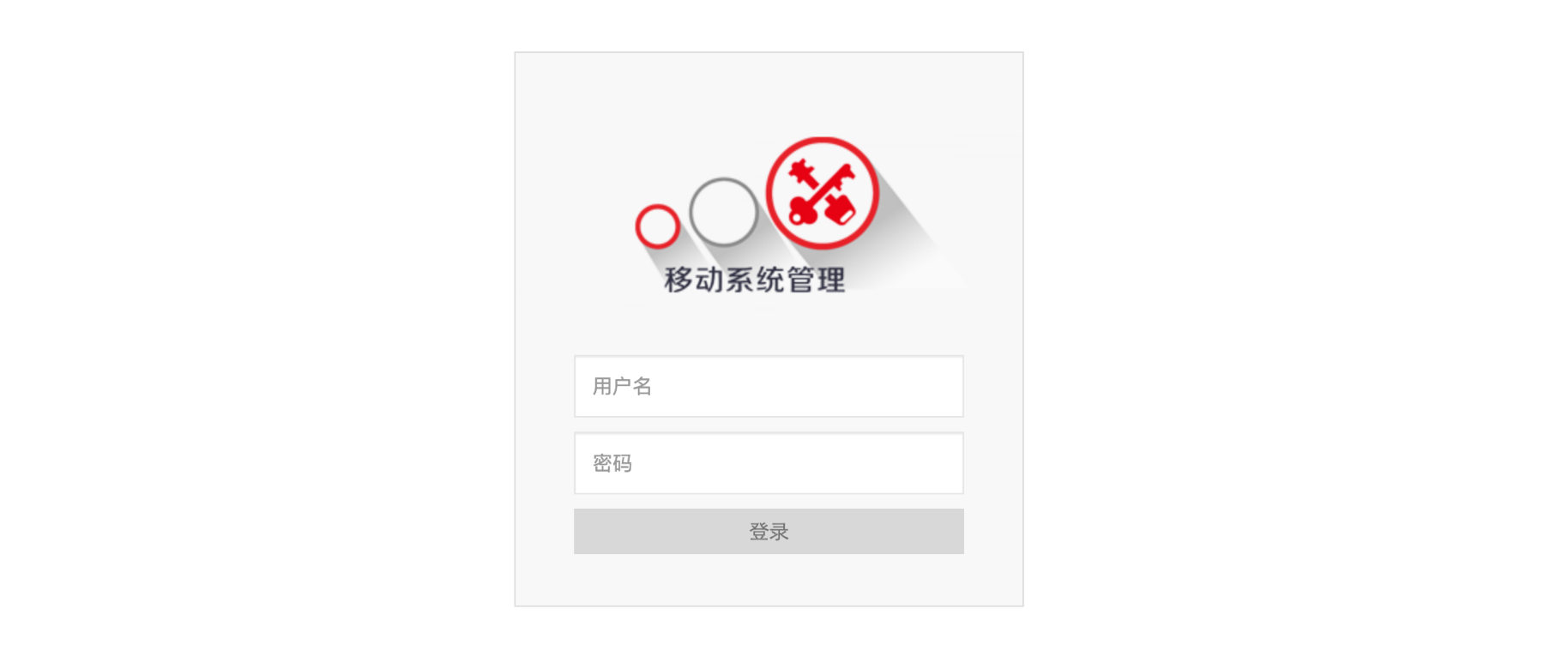Click the 移动系统管理 title text
This screenshot has width=1568, height=645.
pos(755,280)
